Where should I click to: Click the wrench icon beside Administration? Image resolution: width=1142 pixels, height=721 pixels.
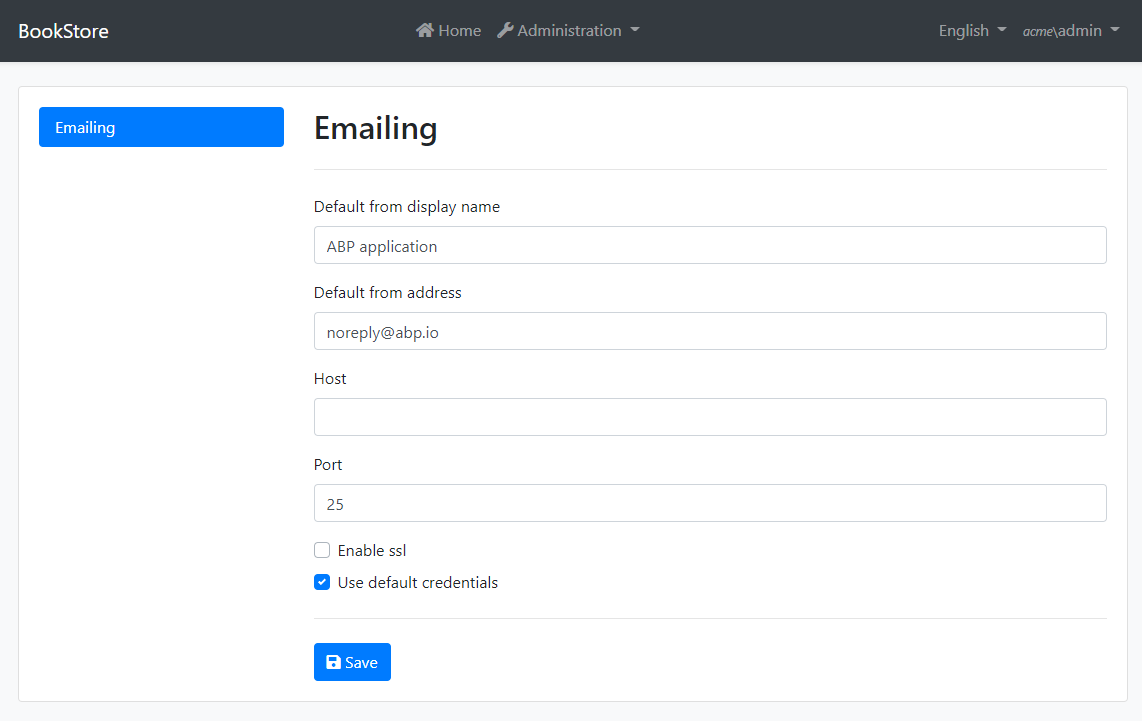coord(505,31)
